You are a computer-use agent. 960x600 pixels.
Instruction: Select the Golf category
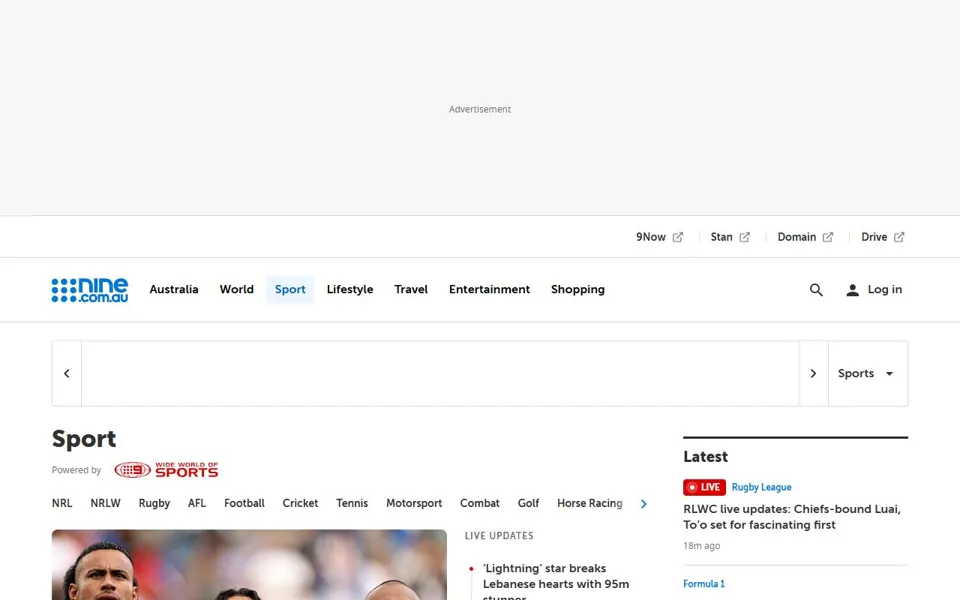pyautogui.click(x=528, y=503)
